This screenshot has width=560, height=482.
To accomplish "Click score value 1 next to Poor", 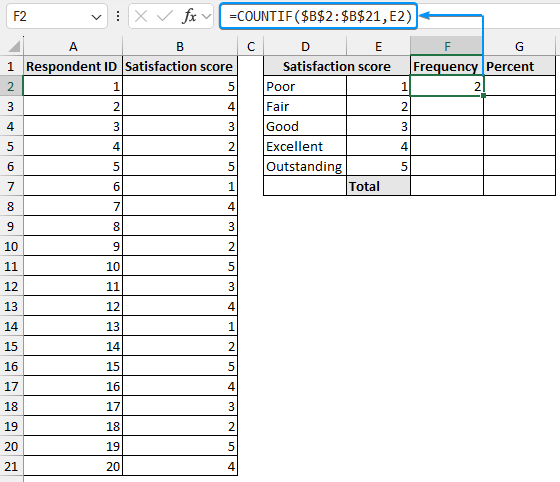I will click(378, 86).
